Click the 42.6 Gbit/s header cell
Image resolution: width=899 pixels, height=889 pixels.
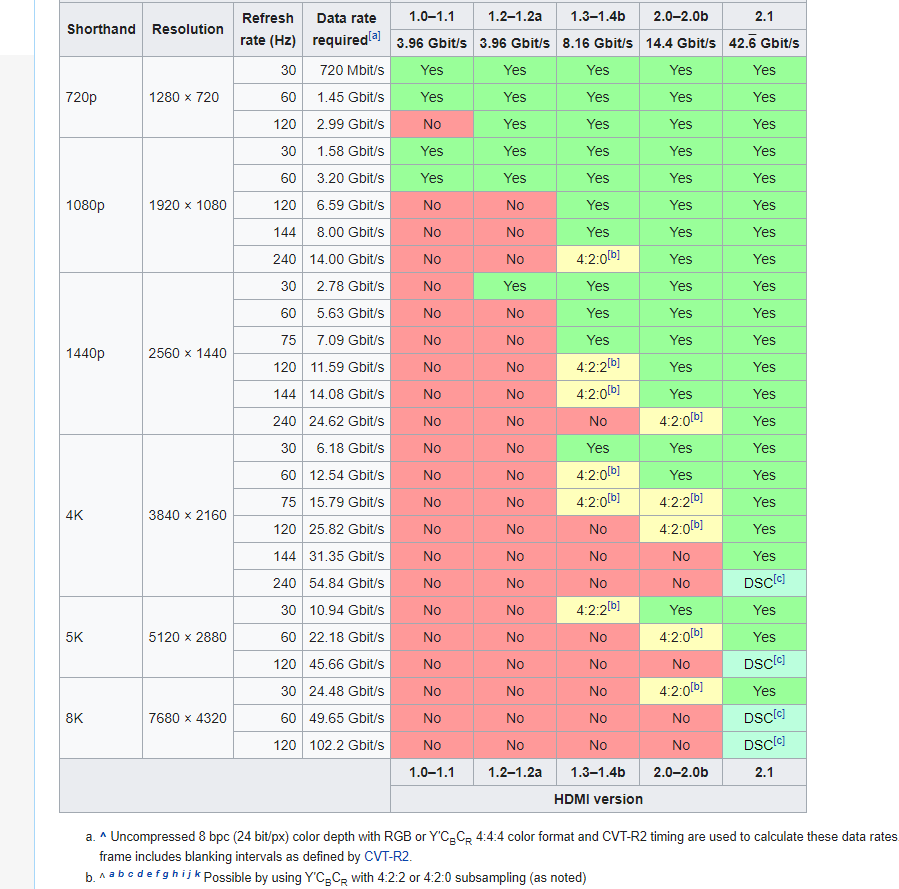pyautogui.click(x=764, y=43)
